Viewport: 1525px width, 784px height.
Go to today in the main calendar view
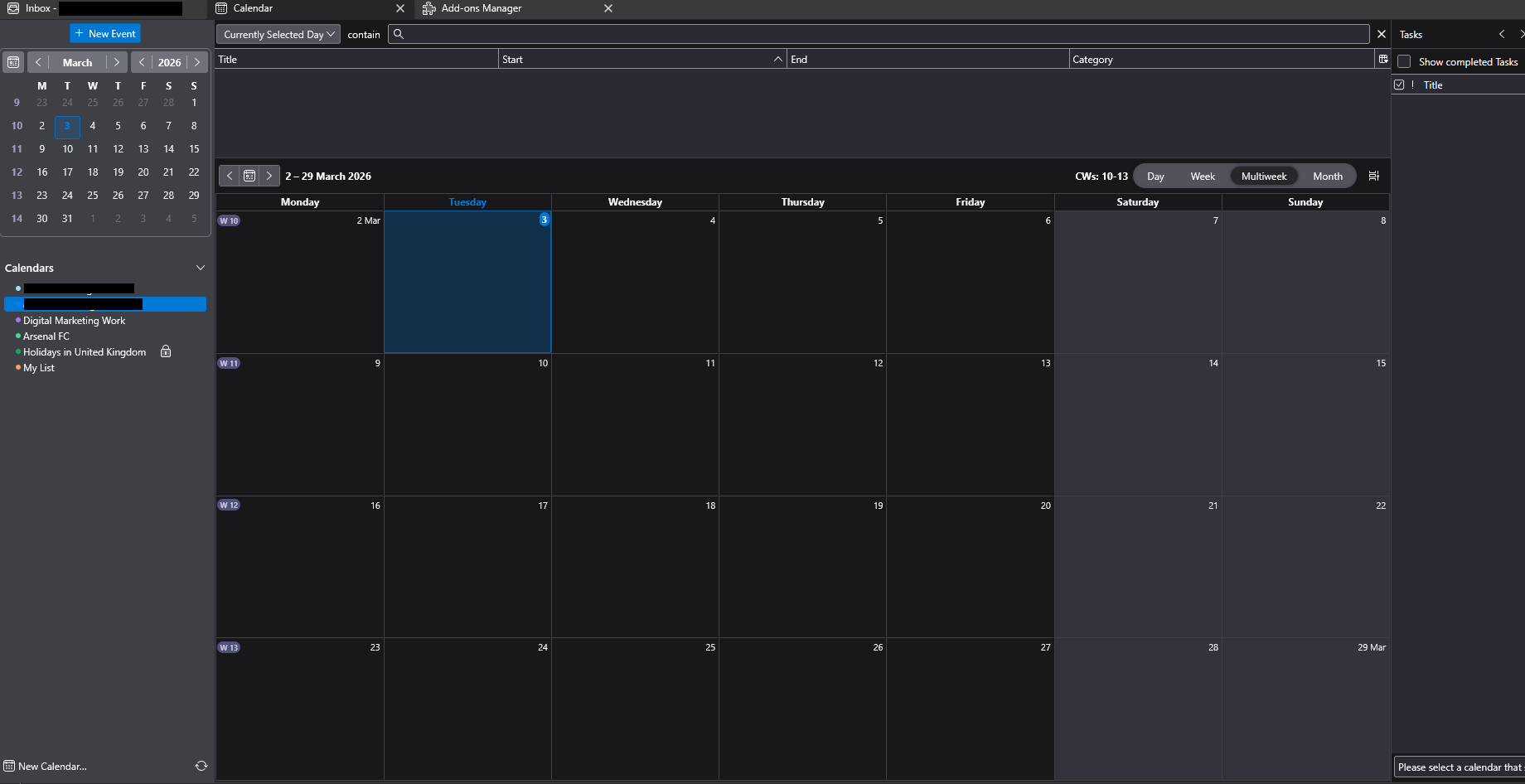[x=249, y=176]
